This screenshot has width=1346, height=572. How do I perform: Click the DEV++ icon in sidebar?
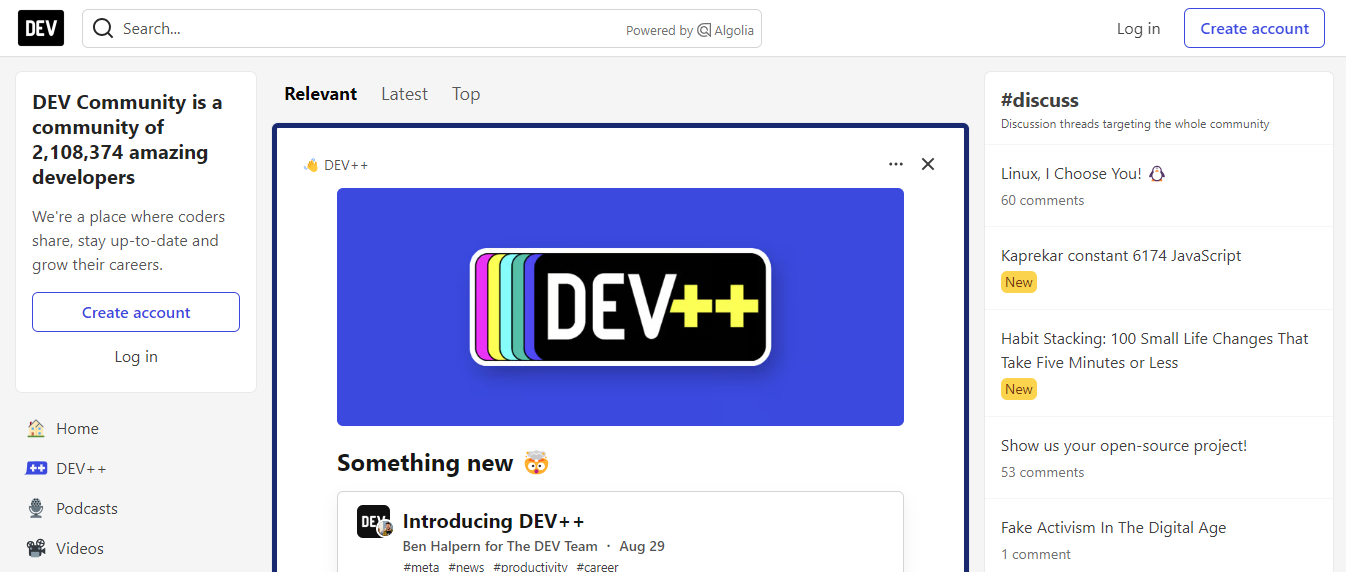(36, 468)
